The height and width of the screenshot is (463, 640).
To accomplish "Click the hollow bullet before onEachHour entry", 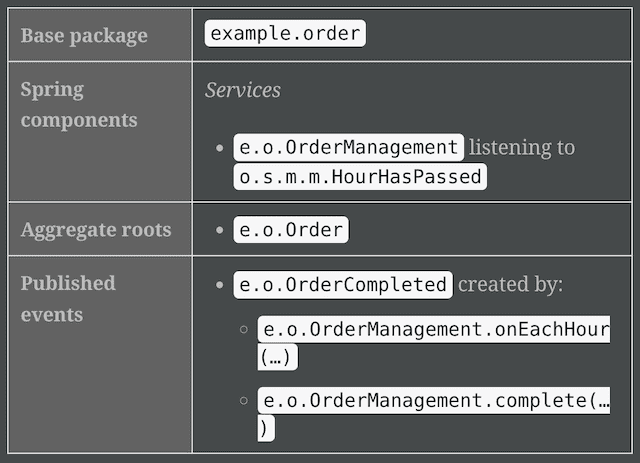I will click(x=244, y=329).
